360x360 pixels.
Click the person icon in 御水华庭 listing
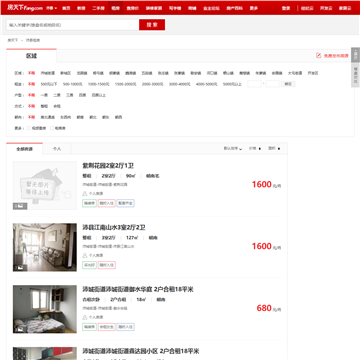(x=85, y=317)
